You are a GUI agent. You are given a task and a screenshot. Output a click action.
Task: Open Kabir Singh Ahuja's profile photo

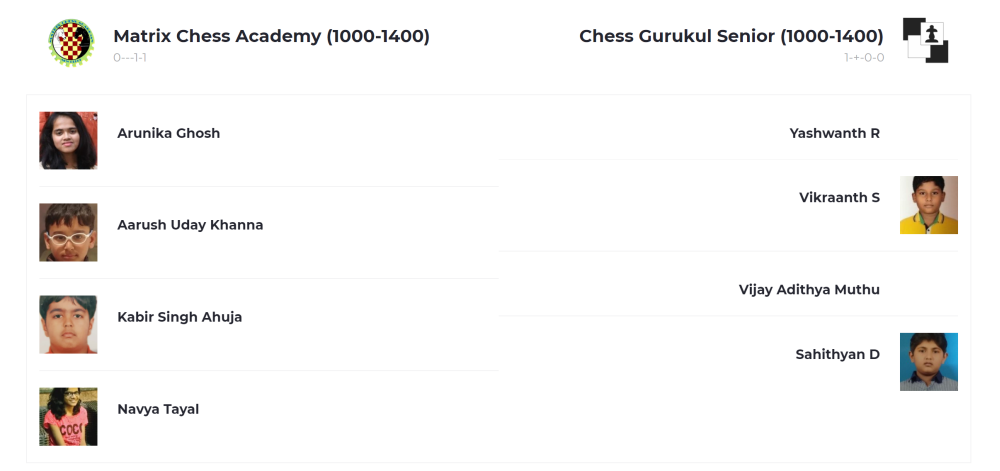pos(68,324)
